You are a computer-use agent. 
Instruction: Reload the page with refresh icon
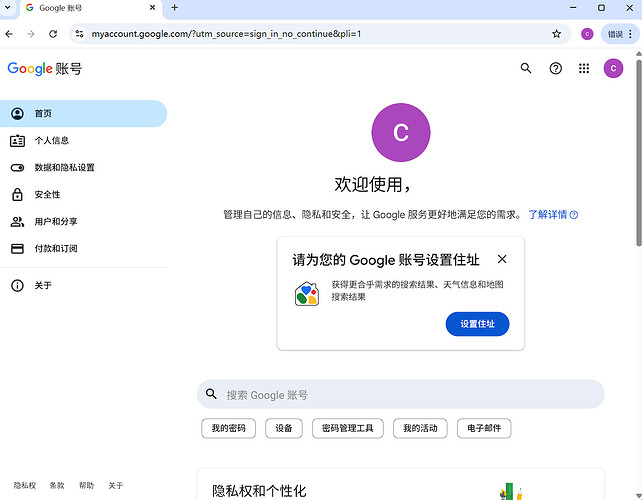[53, 34]
